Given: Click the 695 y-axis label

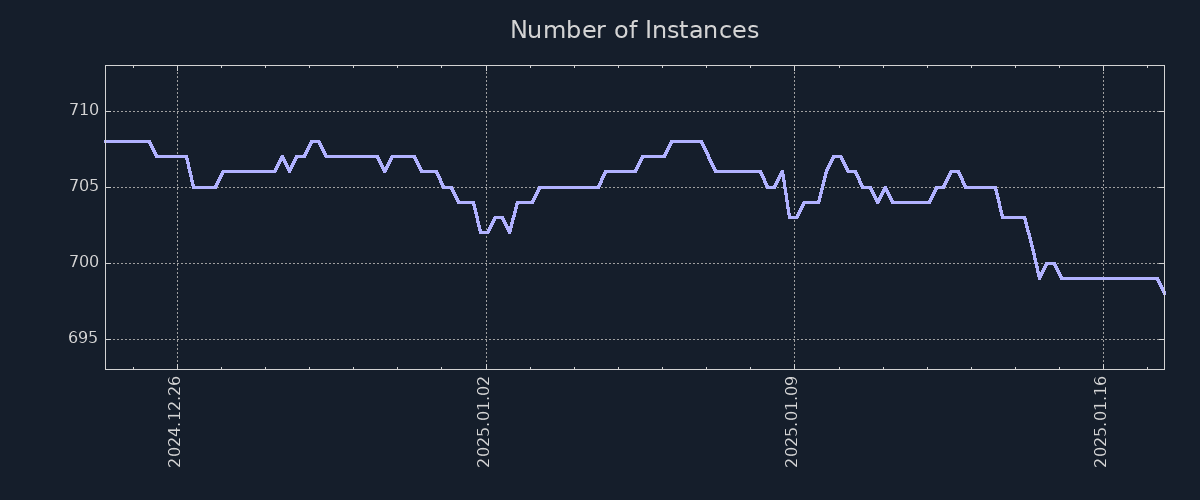Looking at the screenshot, I should 84,338.
